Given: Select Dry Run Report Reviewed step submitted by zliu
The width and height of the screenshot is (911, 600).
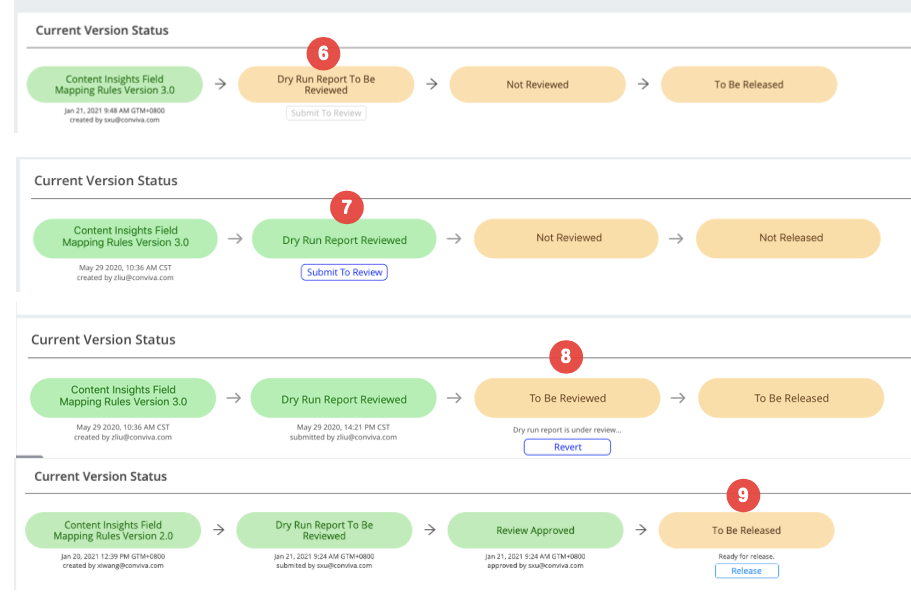Looking at the screenshot, I should (343, 398).
